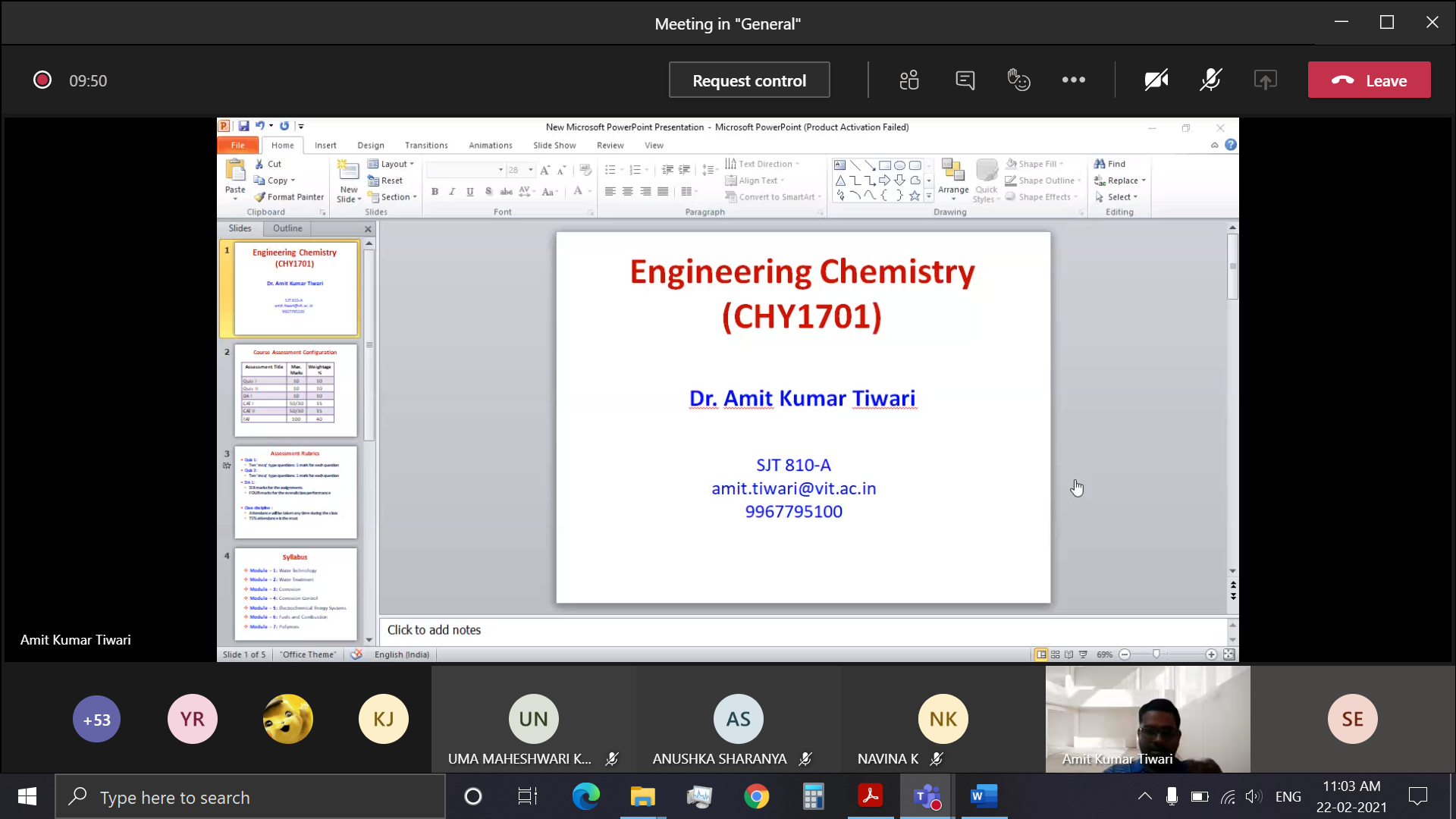Screen dimensions: 1456x819
Task: Open more actions ellipsis menu
Action: [x=1073, y=80]
